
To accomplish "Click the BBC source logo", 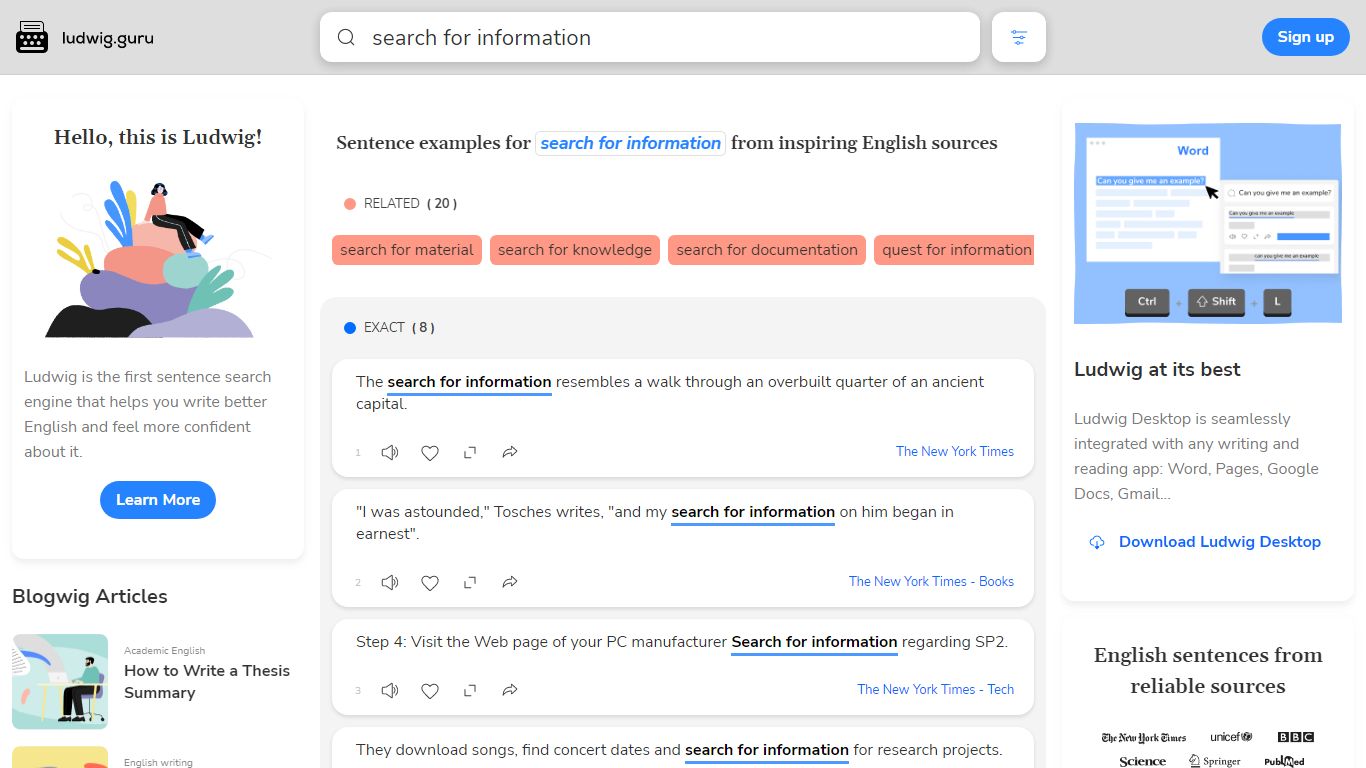I will click(x=1296, y=737).
